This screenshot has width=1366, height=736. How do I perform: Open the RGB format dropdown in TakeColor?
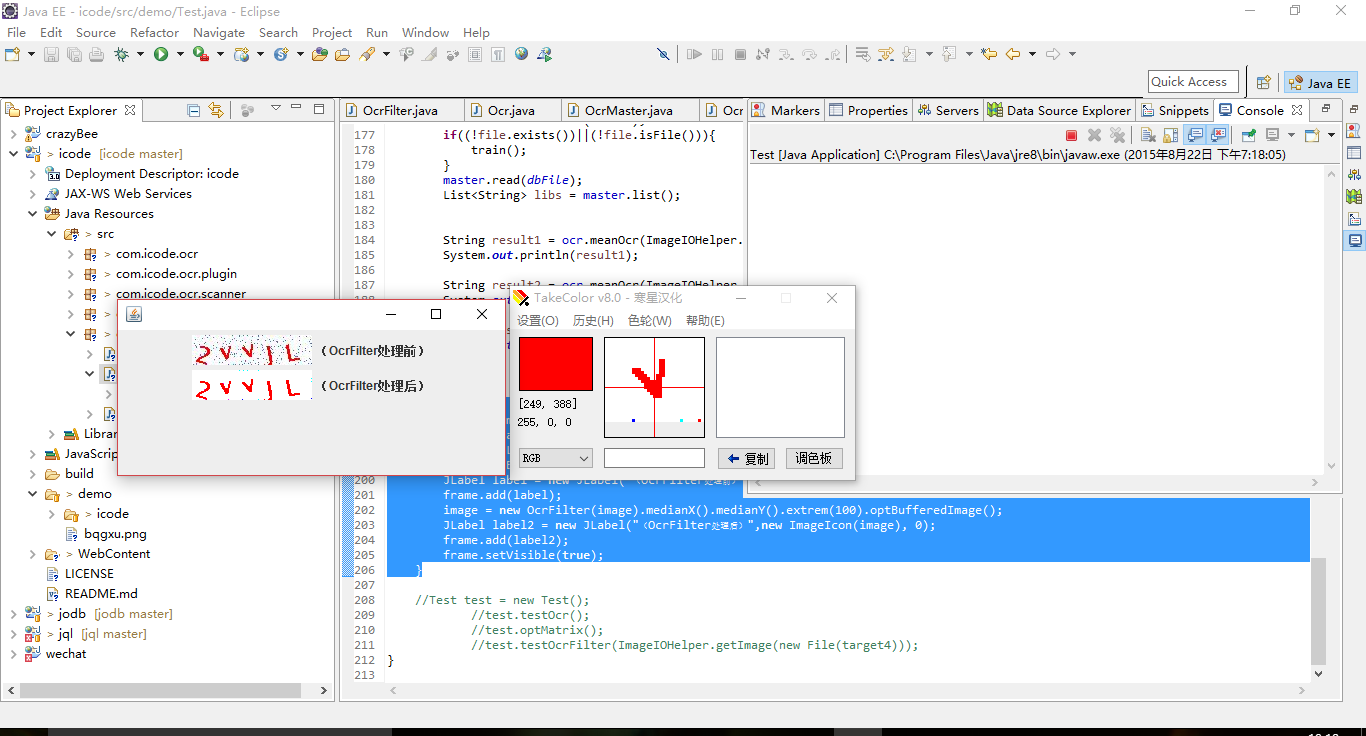tap(556, 458)
